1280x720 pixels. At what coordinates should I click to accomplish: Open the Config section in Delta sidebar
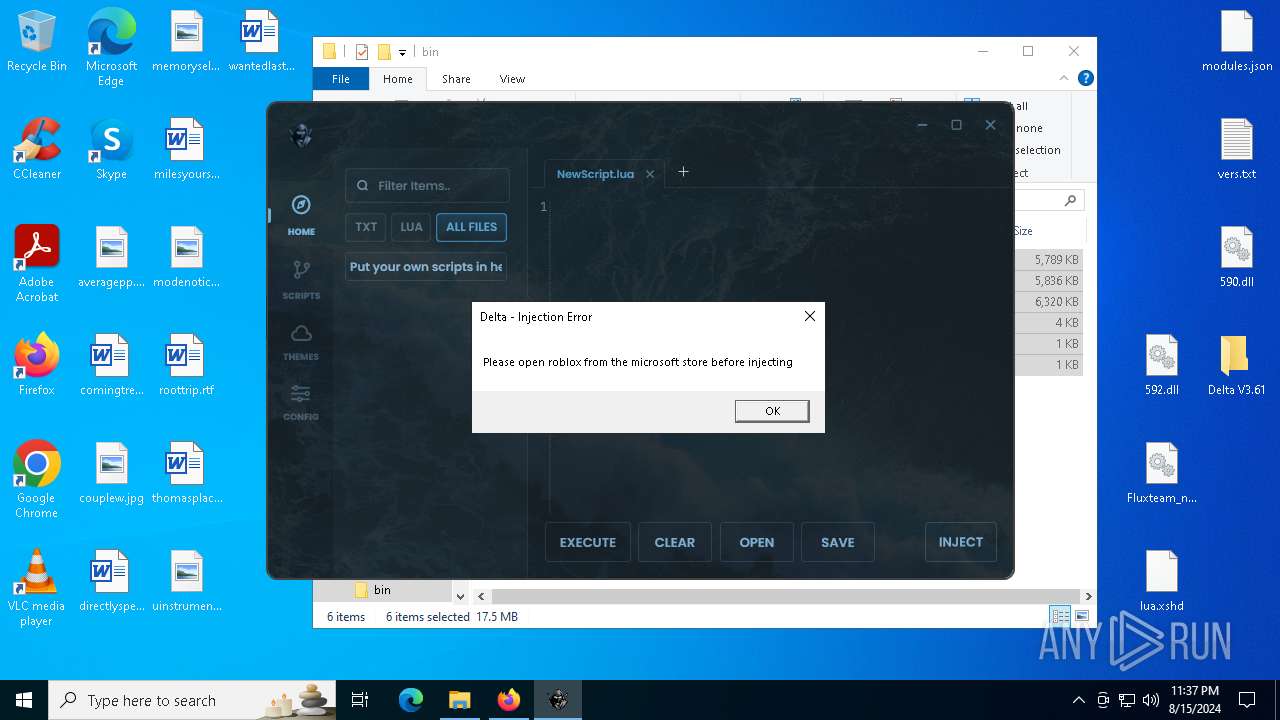301,401
